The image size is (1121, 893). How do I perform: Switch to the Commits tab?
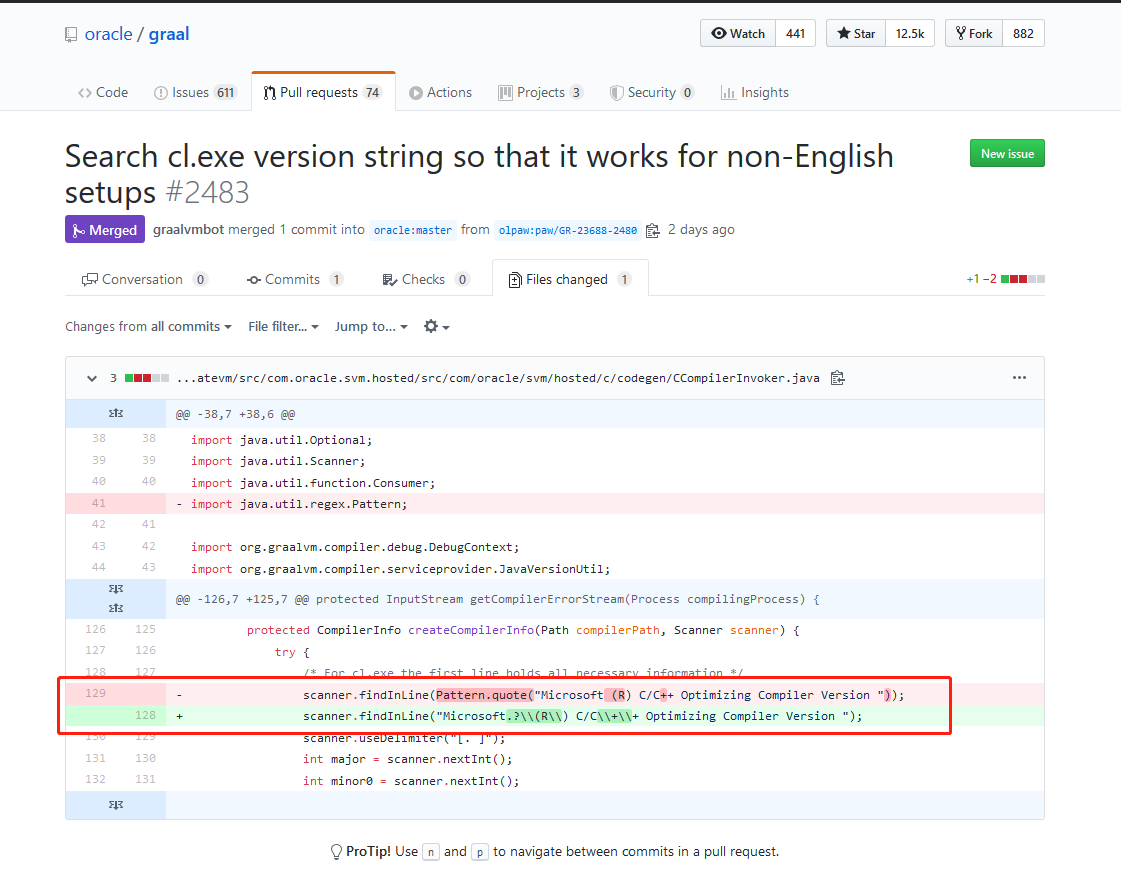click(x=295, y=280)
